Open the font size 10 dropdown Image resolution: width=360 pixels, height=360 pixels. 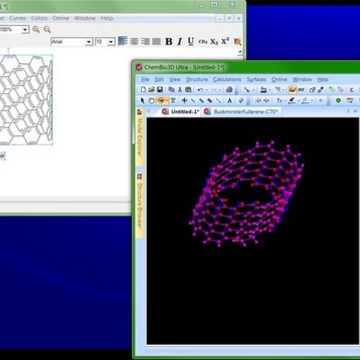point(111,42)
